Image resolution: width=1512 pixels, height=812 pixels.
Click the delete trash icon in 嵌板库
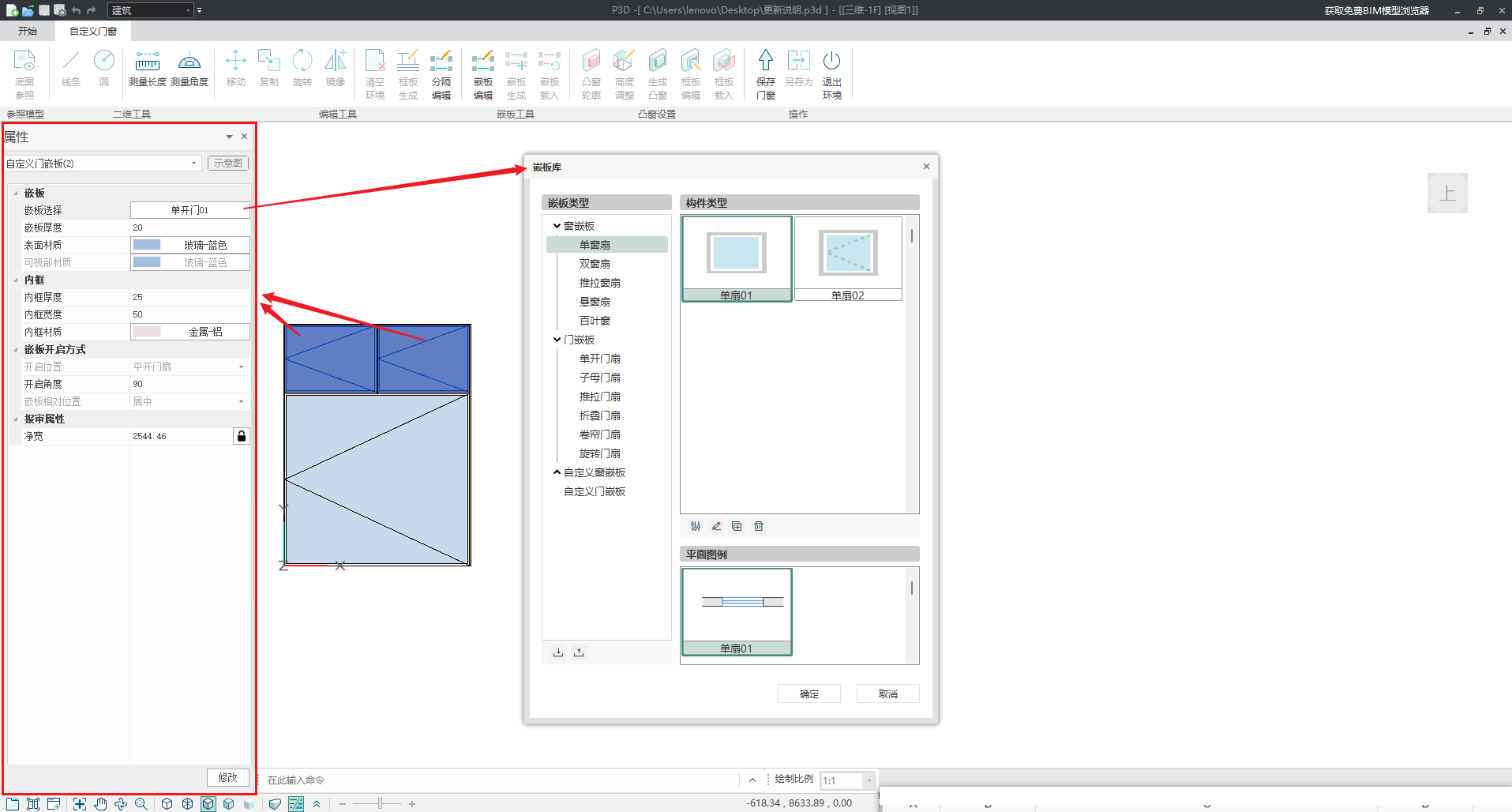click(759, 526)
